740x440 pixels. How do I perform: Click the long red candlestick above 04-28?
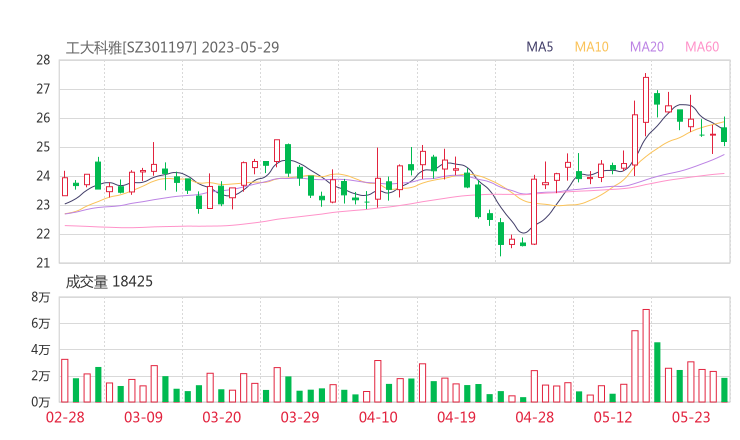(534, 212)
